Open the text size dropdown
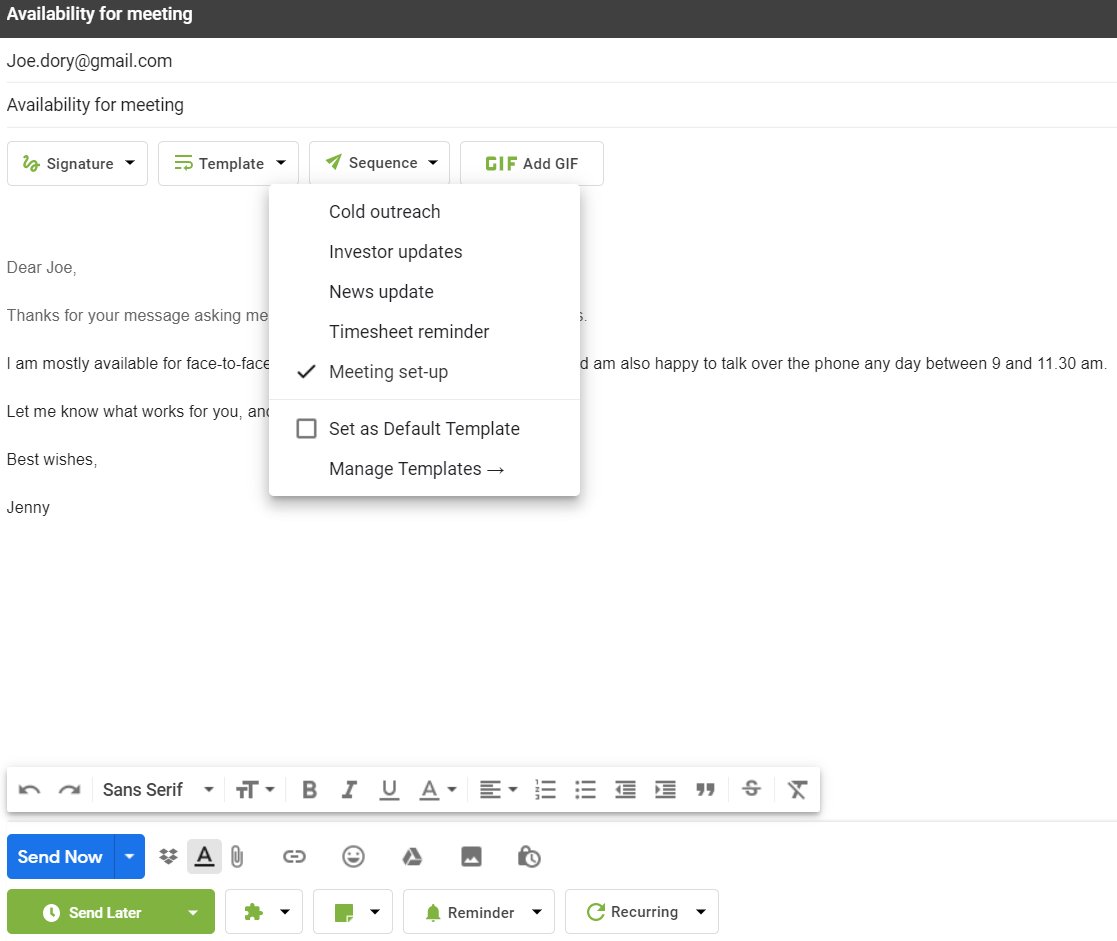 pos(254,790)
